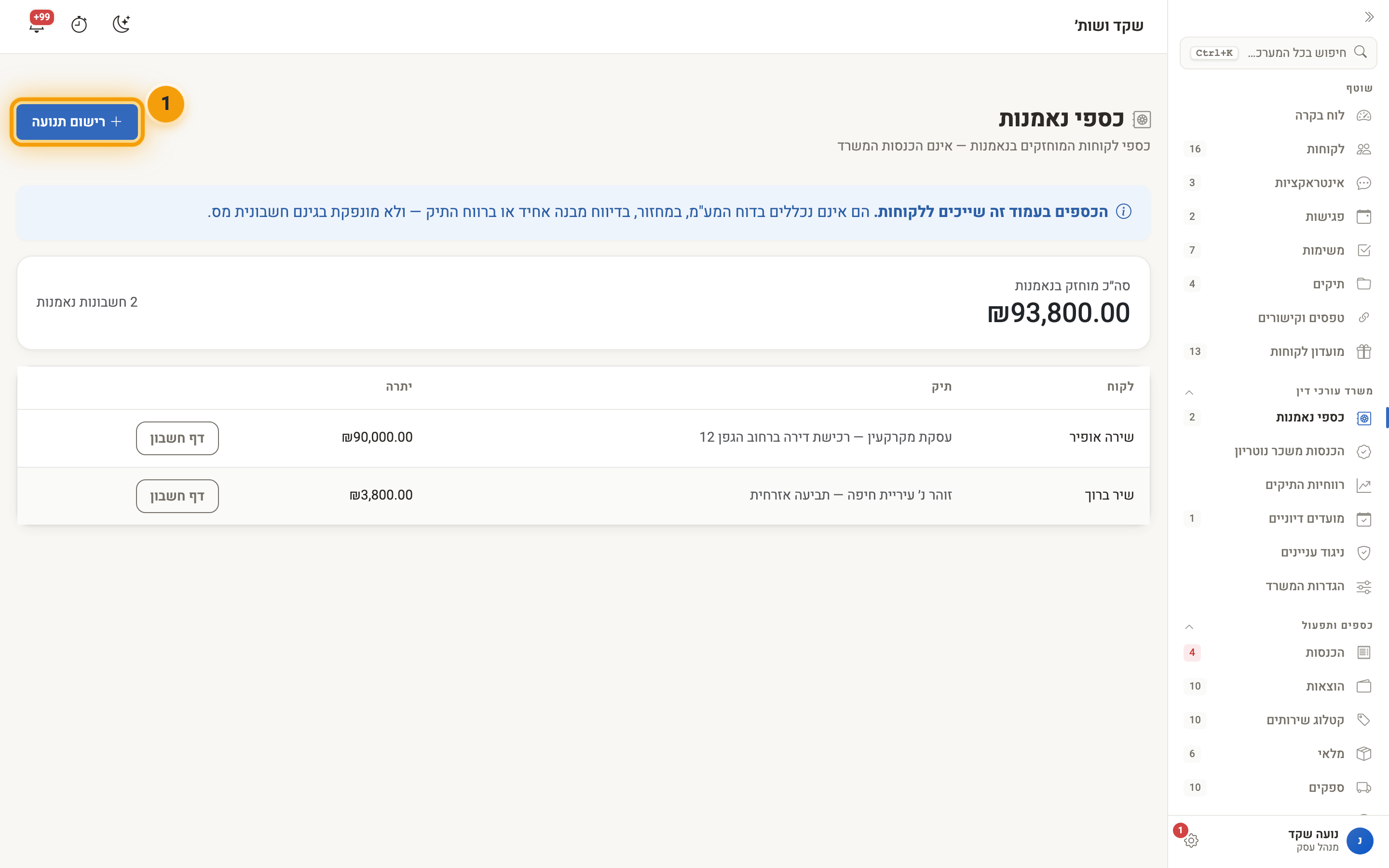Open טפסים וקישורים link icon
Screen dimensions: 1389x868
(1364, 318)
